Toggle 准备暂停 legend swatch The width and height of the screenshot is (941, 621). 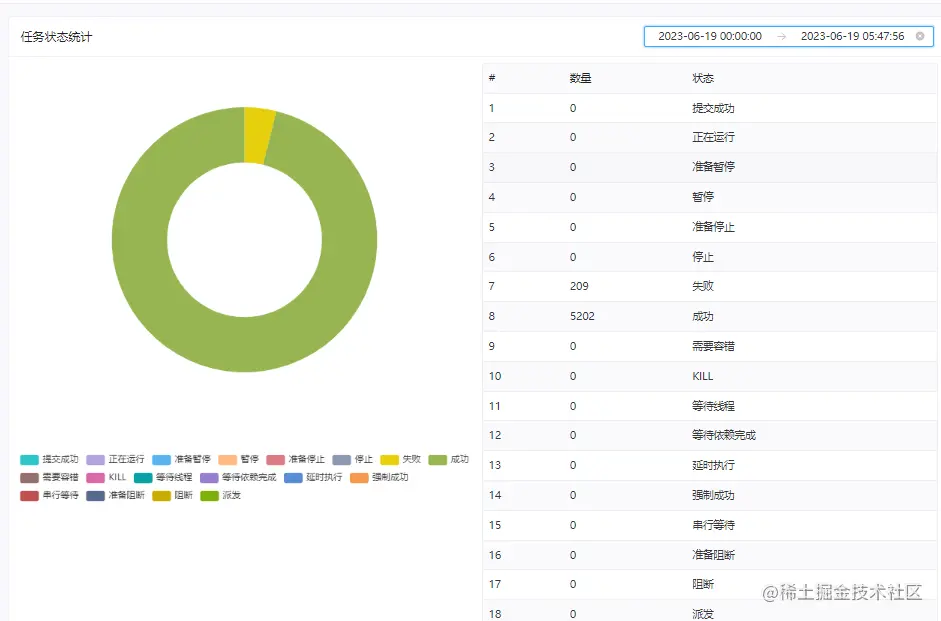pyautogui.click(x=161, y=460)
